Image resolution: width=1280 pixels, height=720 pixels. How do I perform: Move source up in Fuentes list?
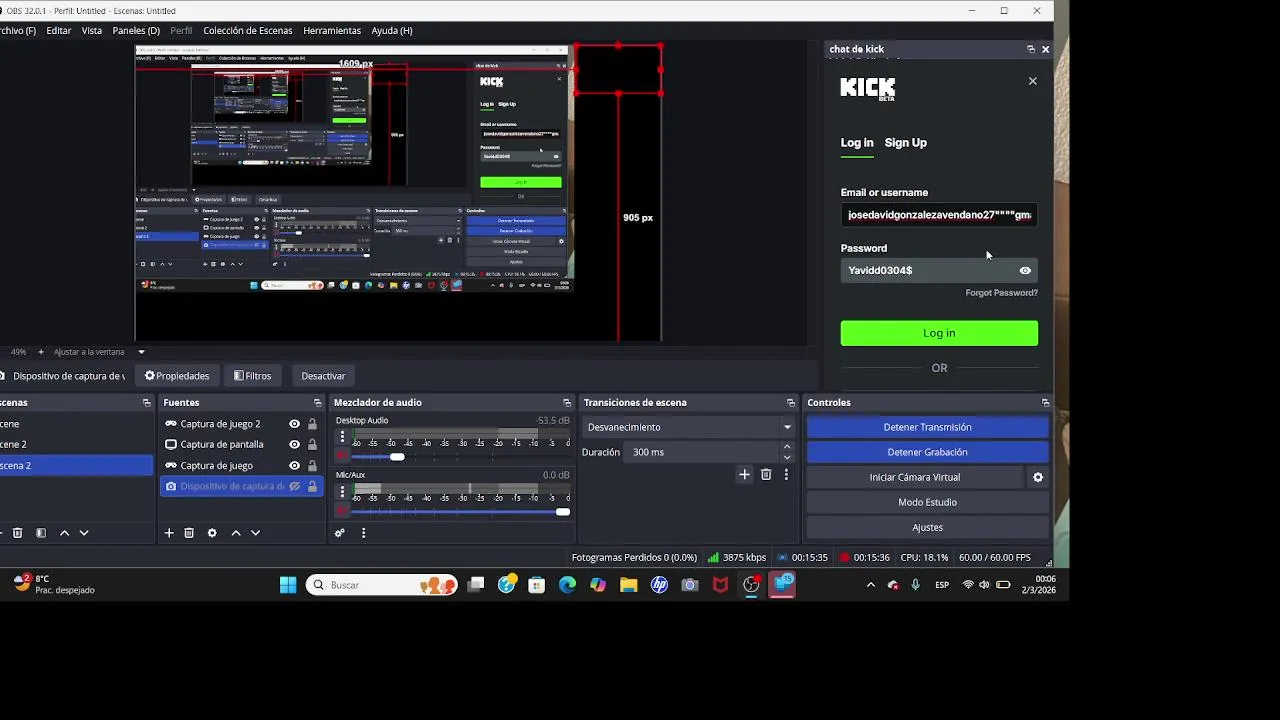coord(236,533)
